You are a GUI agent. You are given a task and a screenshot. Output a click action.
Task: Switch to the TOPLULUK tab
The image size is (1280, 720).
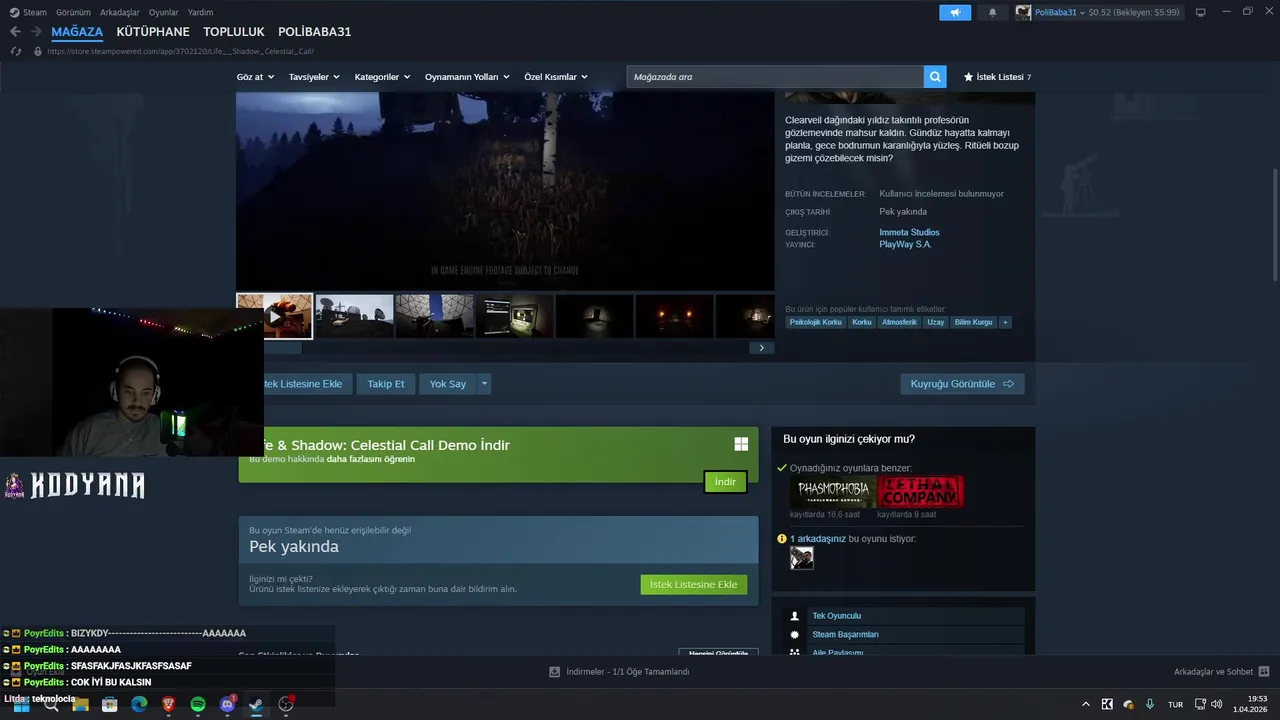point(234,32)
